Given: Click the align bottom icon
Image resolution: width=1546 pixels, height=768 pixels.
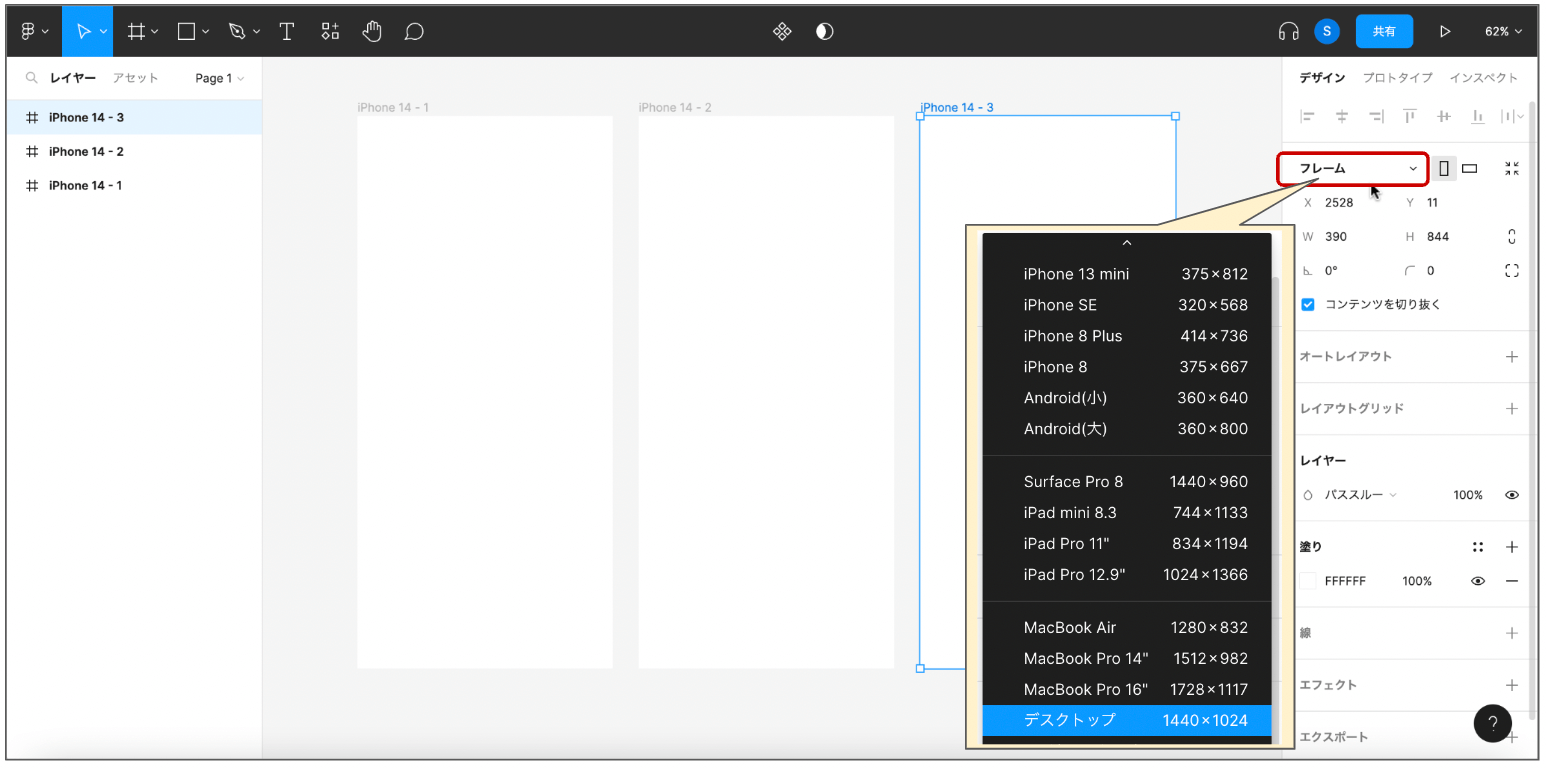Looking at the screenshot, I should tap(1478, 116).
